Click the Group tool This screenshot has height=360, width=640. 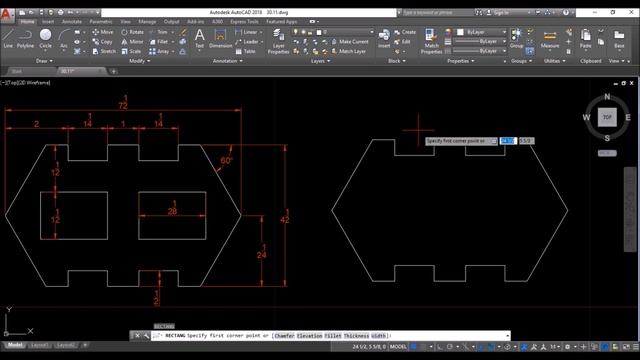516,39
